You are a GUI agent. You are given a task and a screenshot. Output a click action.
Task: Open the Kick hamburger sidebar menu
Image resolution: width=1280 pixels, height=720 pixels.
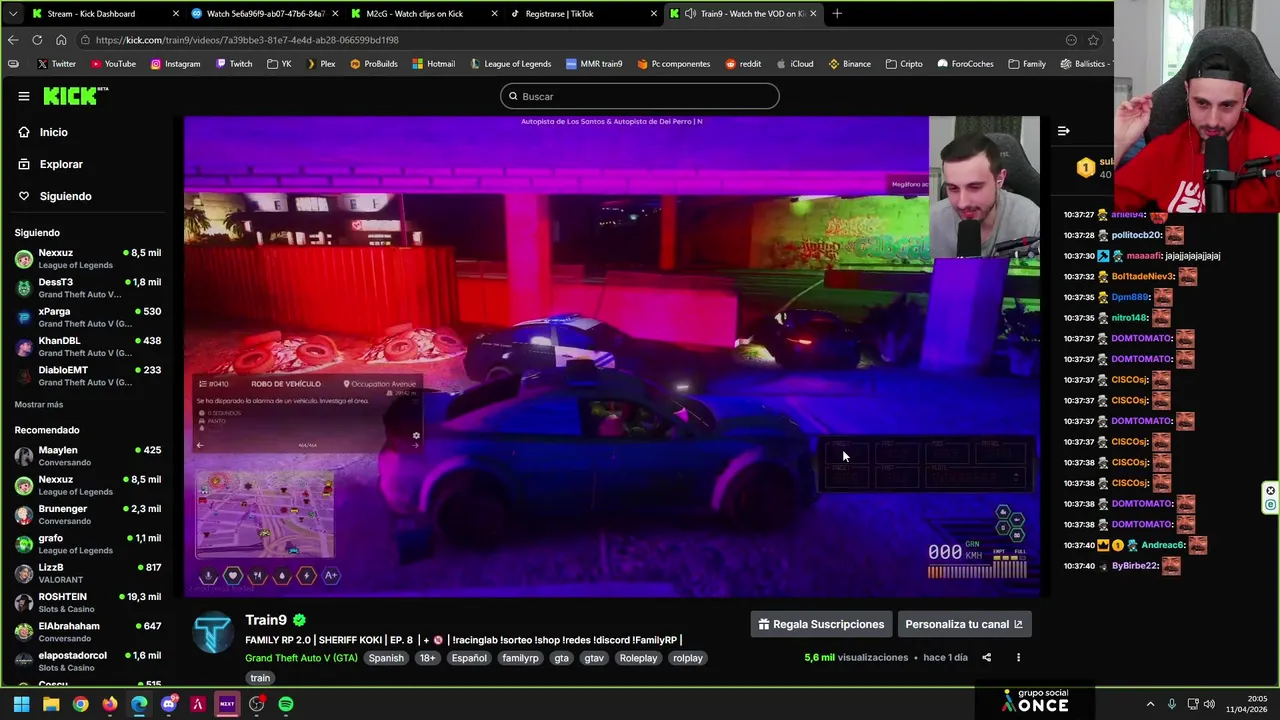(x=24, y=96)
